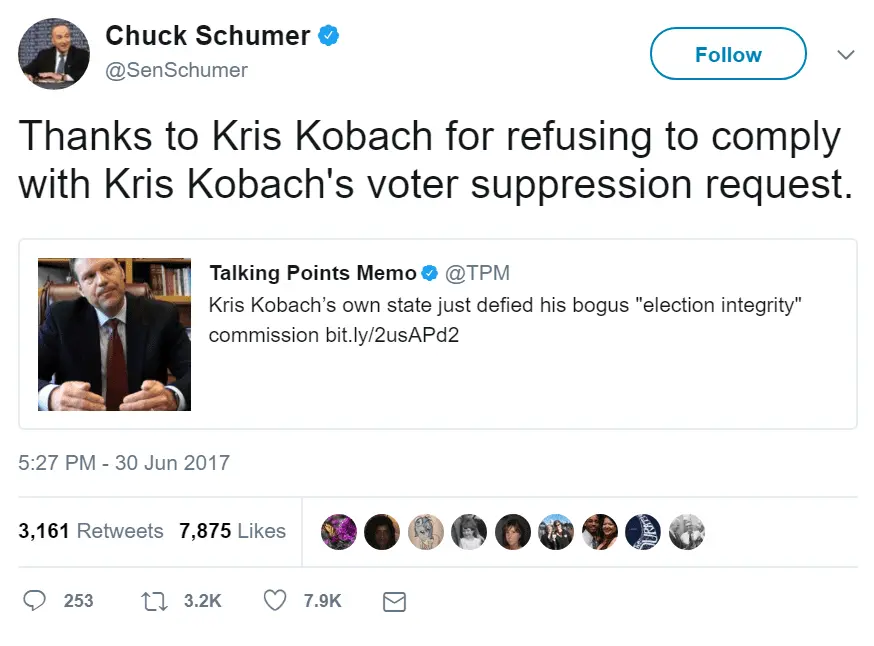Click the last liker avatar in the row
Image resolution: width=874 pixels, height=646 pixels.
click(686, 532)
